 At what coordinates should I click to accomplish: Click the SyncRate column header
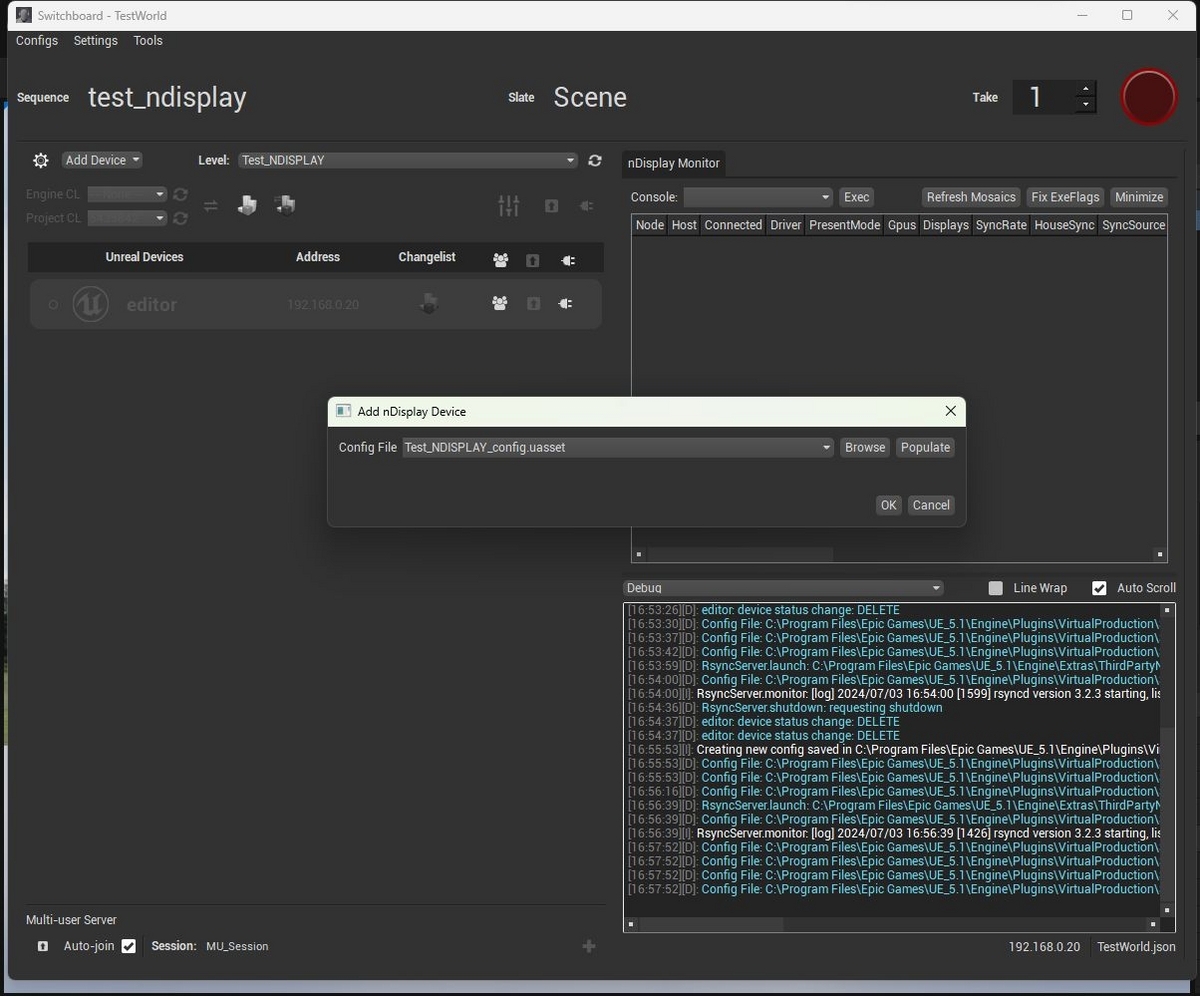click(x=1001, y=225)
